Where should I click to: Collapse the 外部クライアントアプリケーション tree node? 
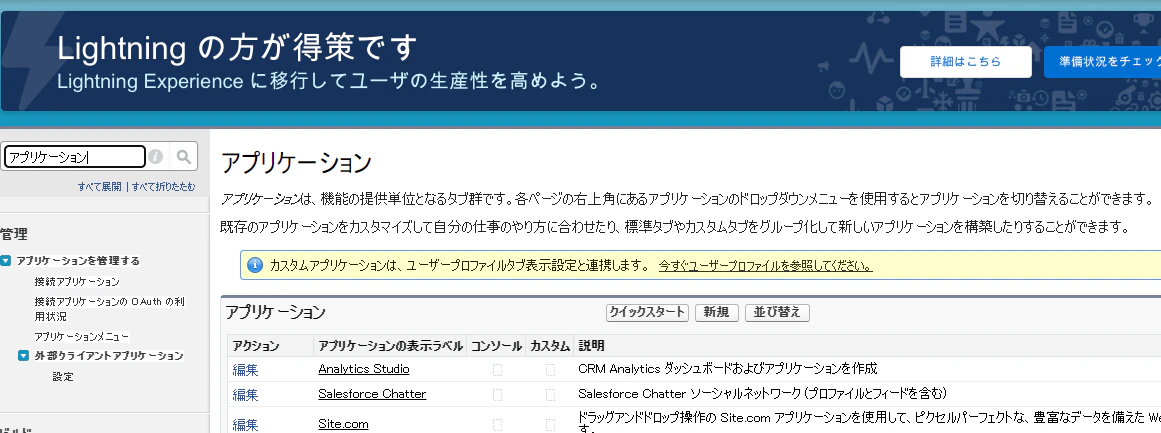[24, 356]
